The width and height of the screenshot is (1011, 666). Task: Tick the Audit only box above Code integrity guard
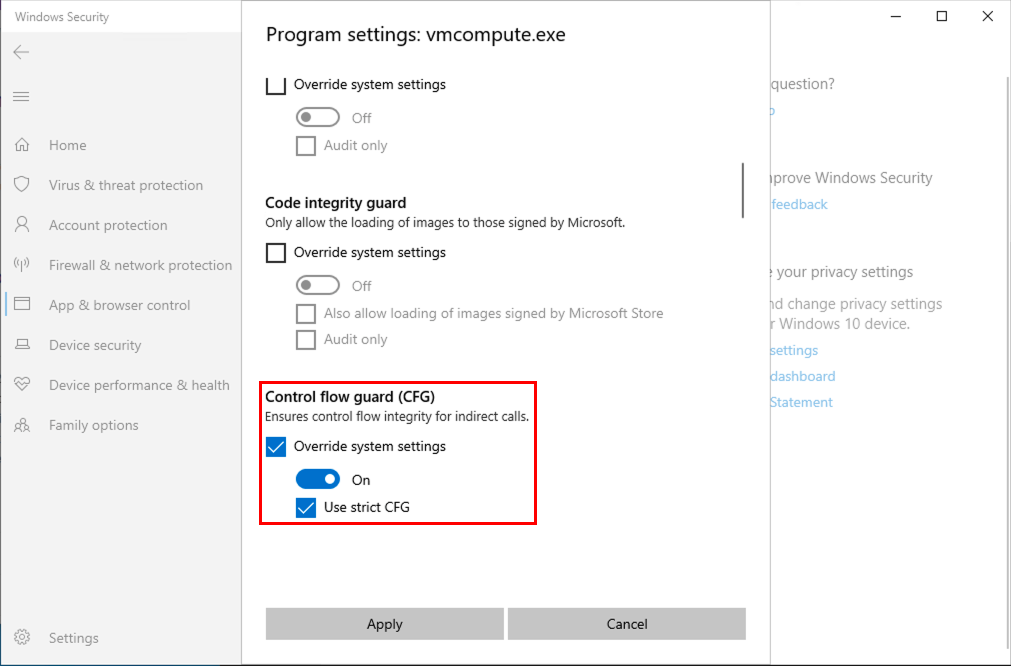[306, 146]
